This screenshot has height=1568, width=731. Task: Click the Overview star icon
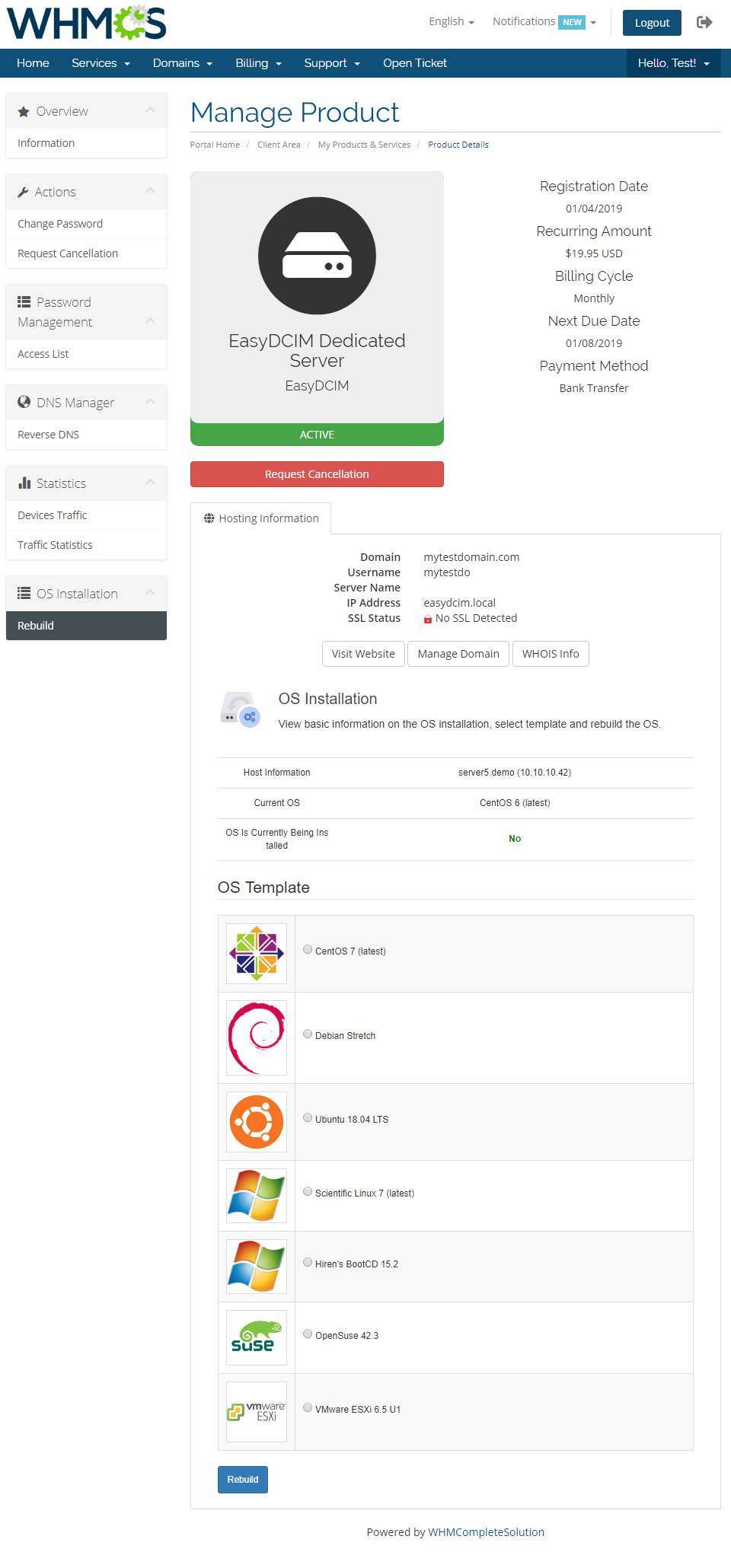[24, 112]
